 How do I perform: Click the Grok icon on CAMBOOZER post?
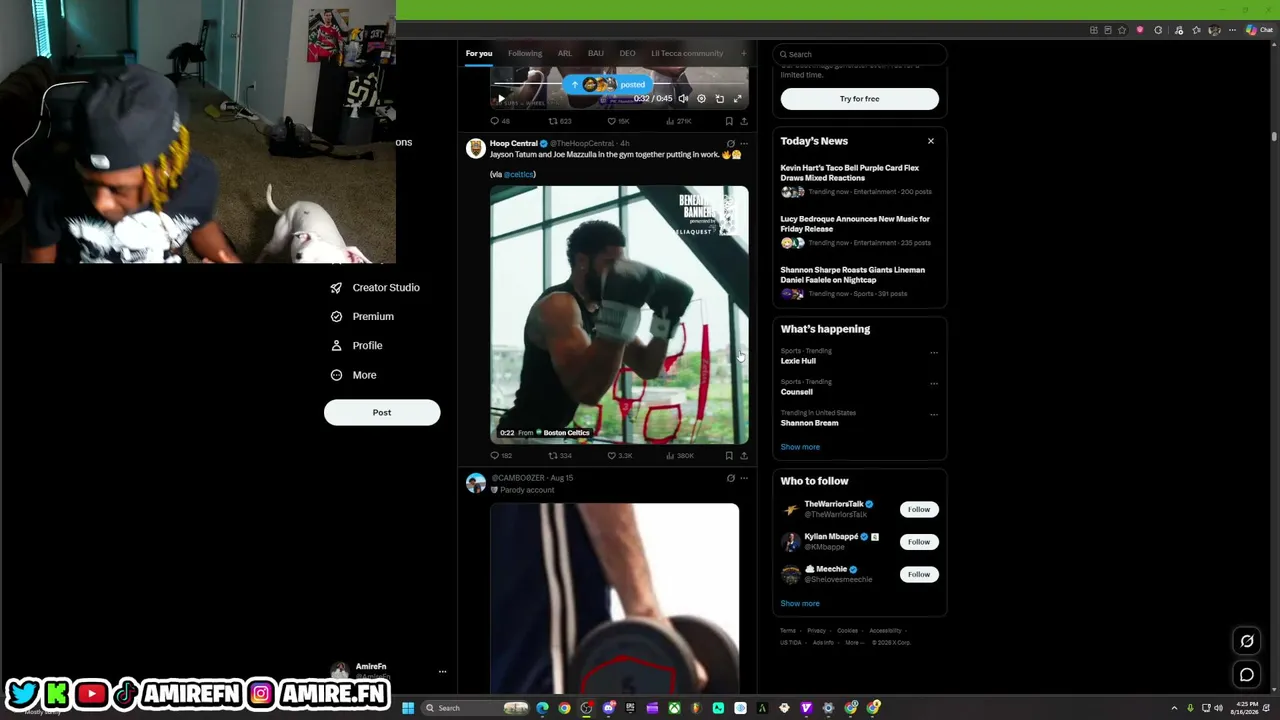point(730,478)
